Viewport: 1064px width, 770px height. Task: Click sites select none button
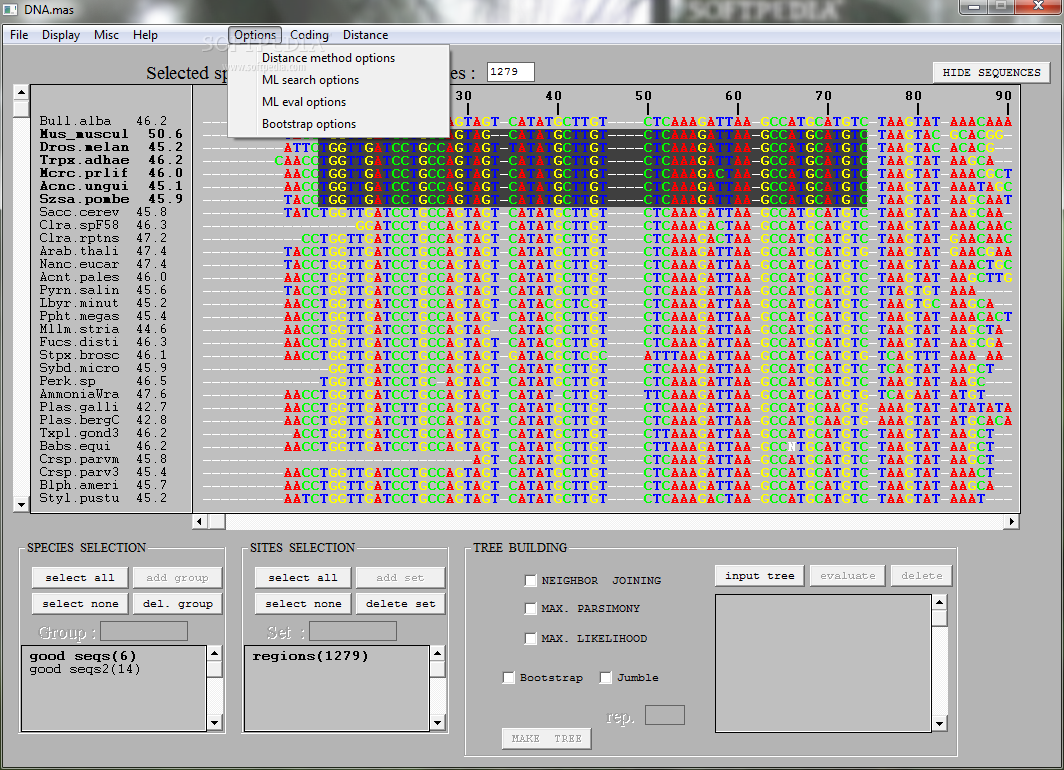pos(303,603)
